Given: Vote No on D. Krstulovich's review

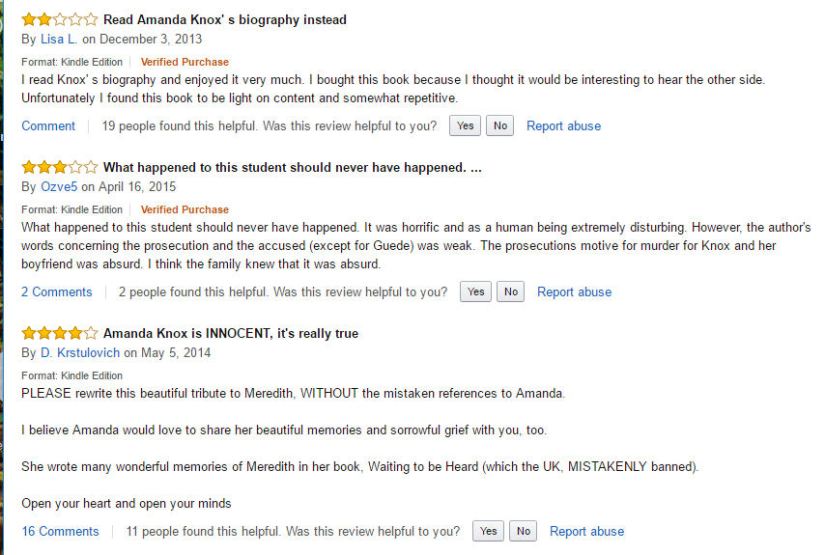Looking at the screenshot, I should (x=522, y=531).
